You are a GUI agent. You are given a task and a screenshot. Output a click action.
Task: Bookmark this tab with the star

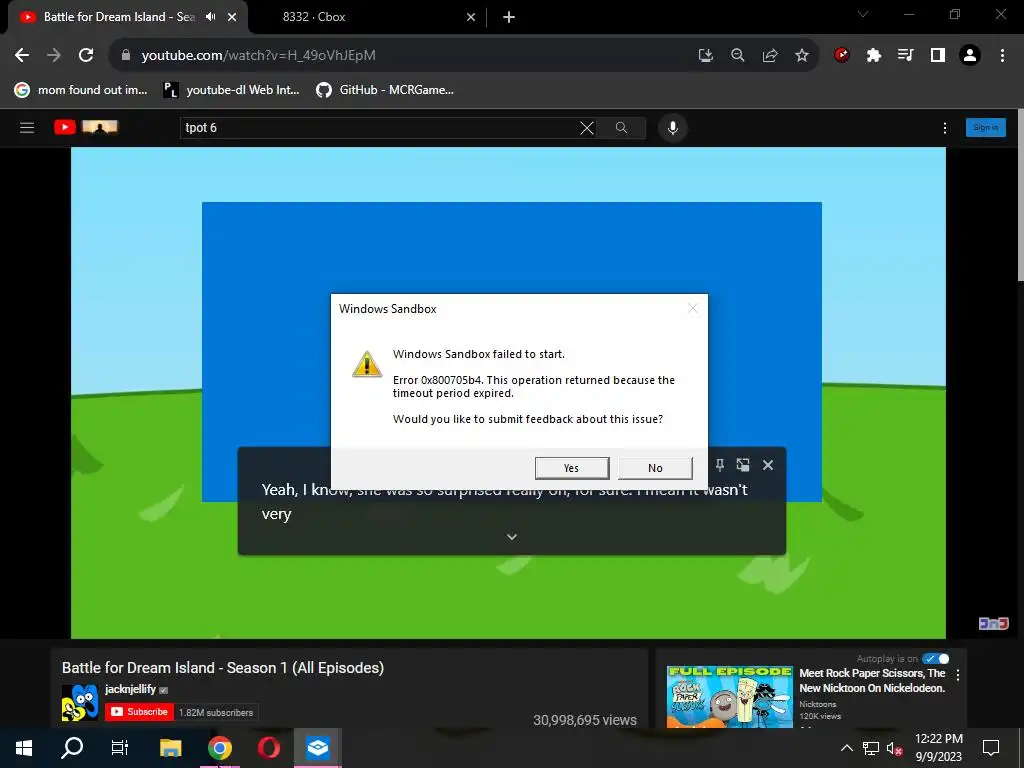click(802, 56)
